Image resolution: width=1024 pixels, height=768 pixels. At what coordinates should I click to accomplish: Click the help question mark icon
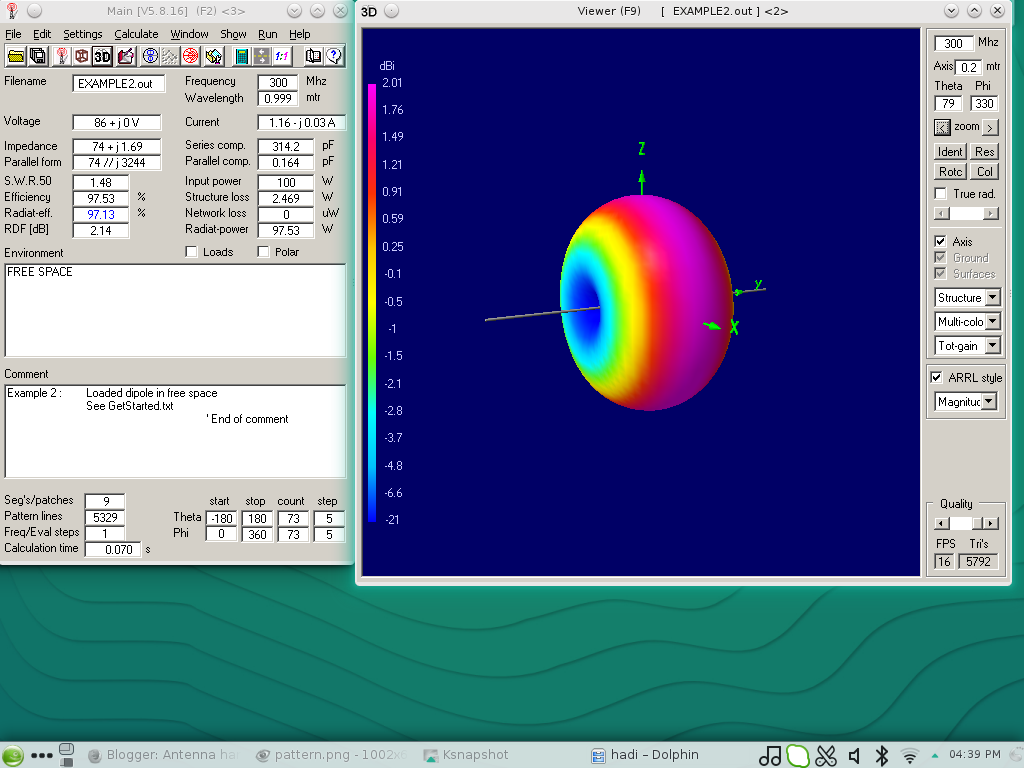[333, 56]
